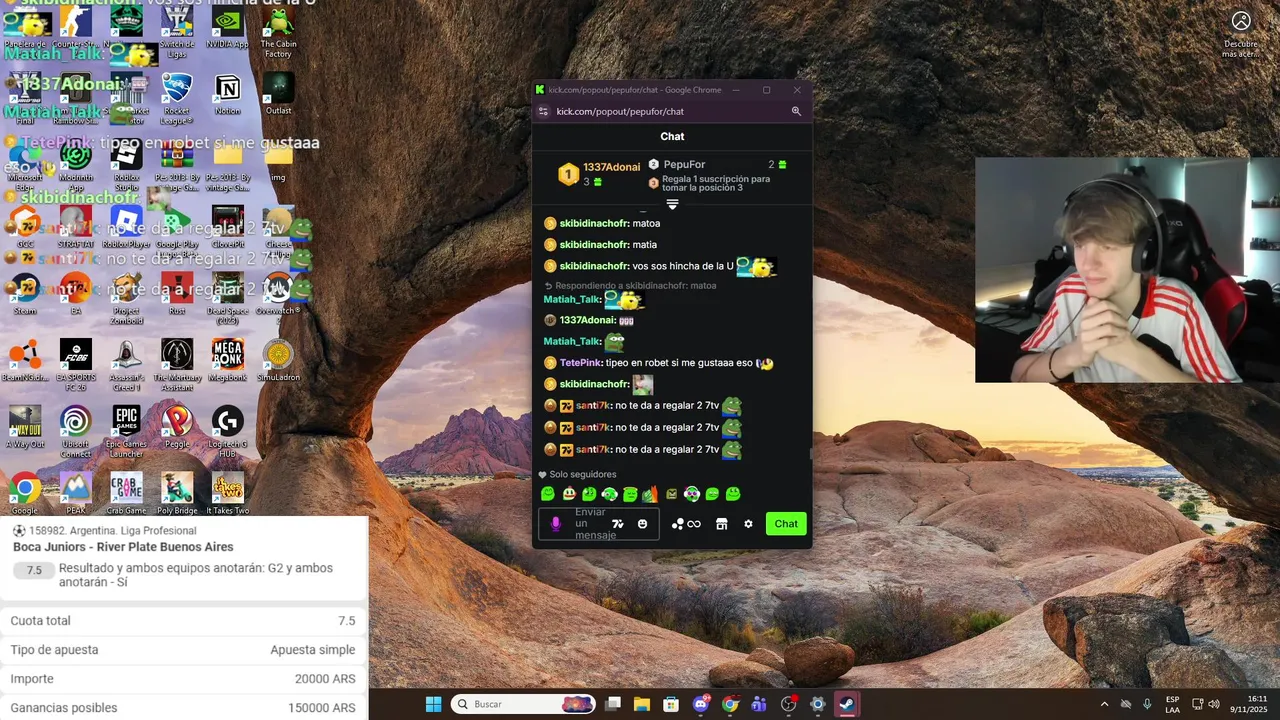Open Assassin's Creed 1 desktop icon
1280x720 pixels.
(x=127, y=364)
